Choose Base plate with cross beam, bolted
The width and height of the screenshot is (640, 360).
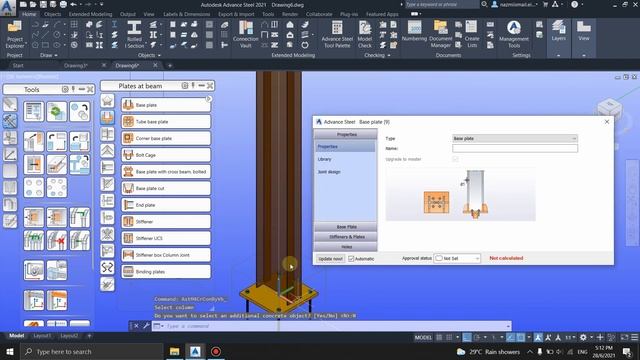click(166, 172)
